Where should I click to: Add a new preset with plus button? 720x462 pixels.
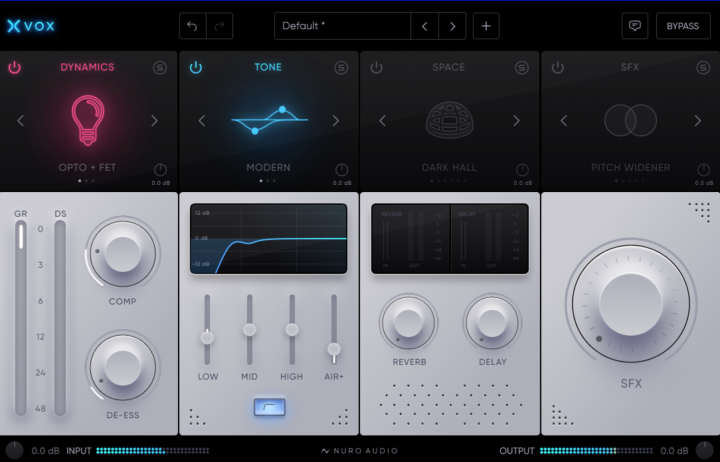tap(486, 26)
